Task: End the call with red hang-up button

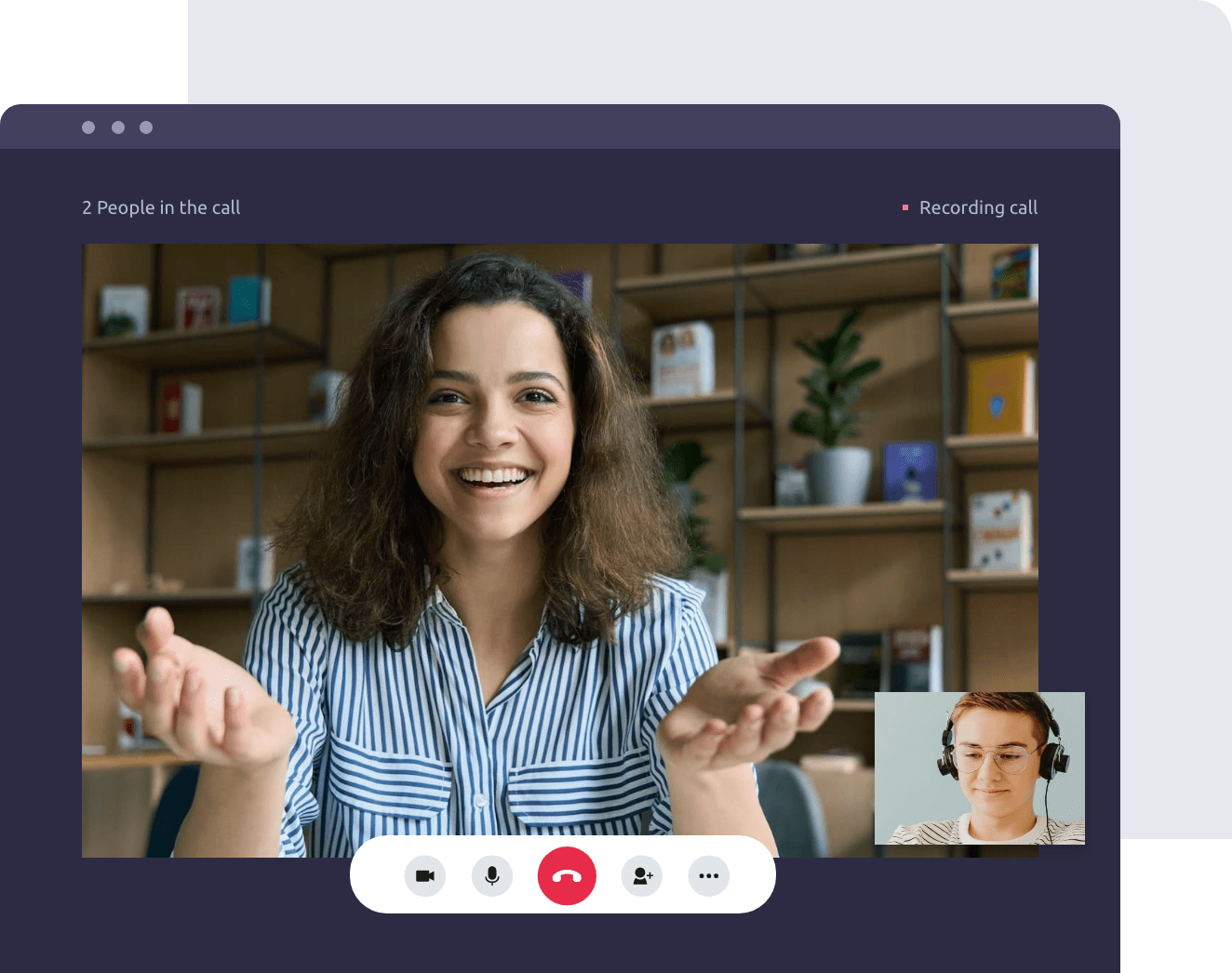Action: click(x=567, y=876)
